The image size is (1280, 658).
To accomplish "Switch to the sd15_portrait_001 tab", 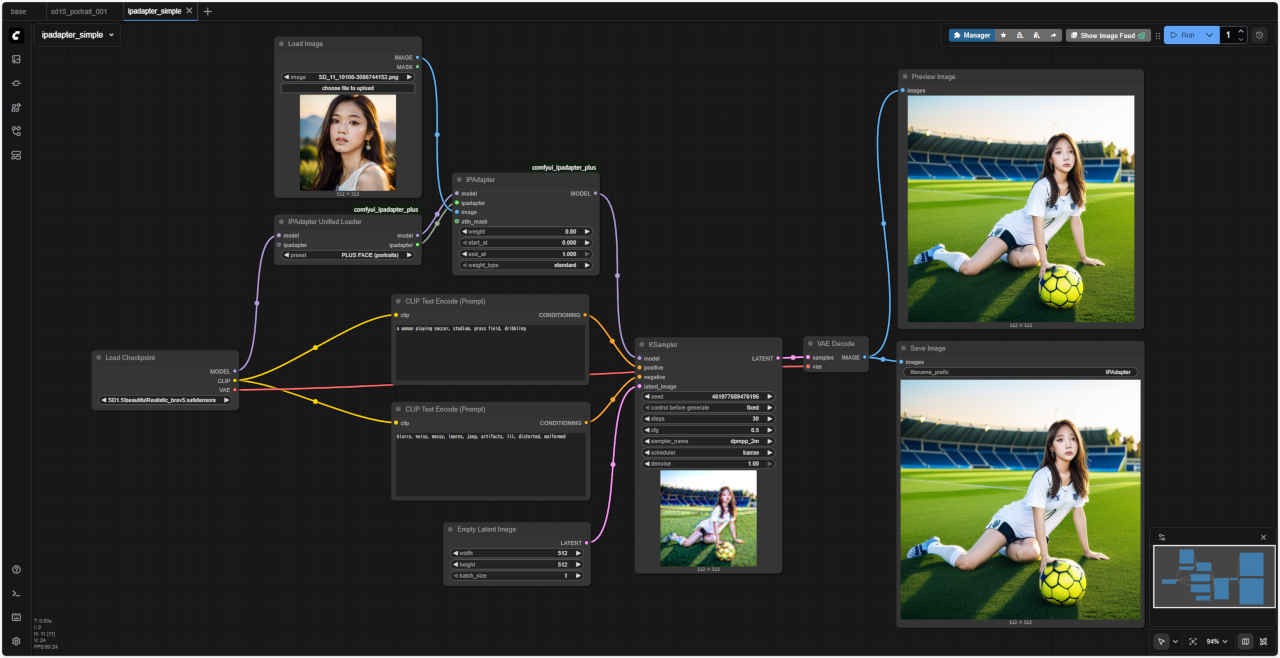I will [79, 11].
